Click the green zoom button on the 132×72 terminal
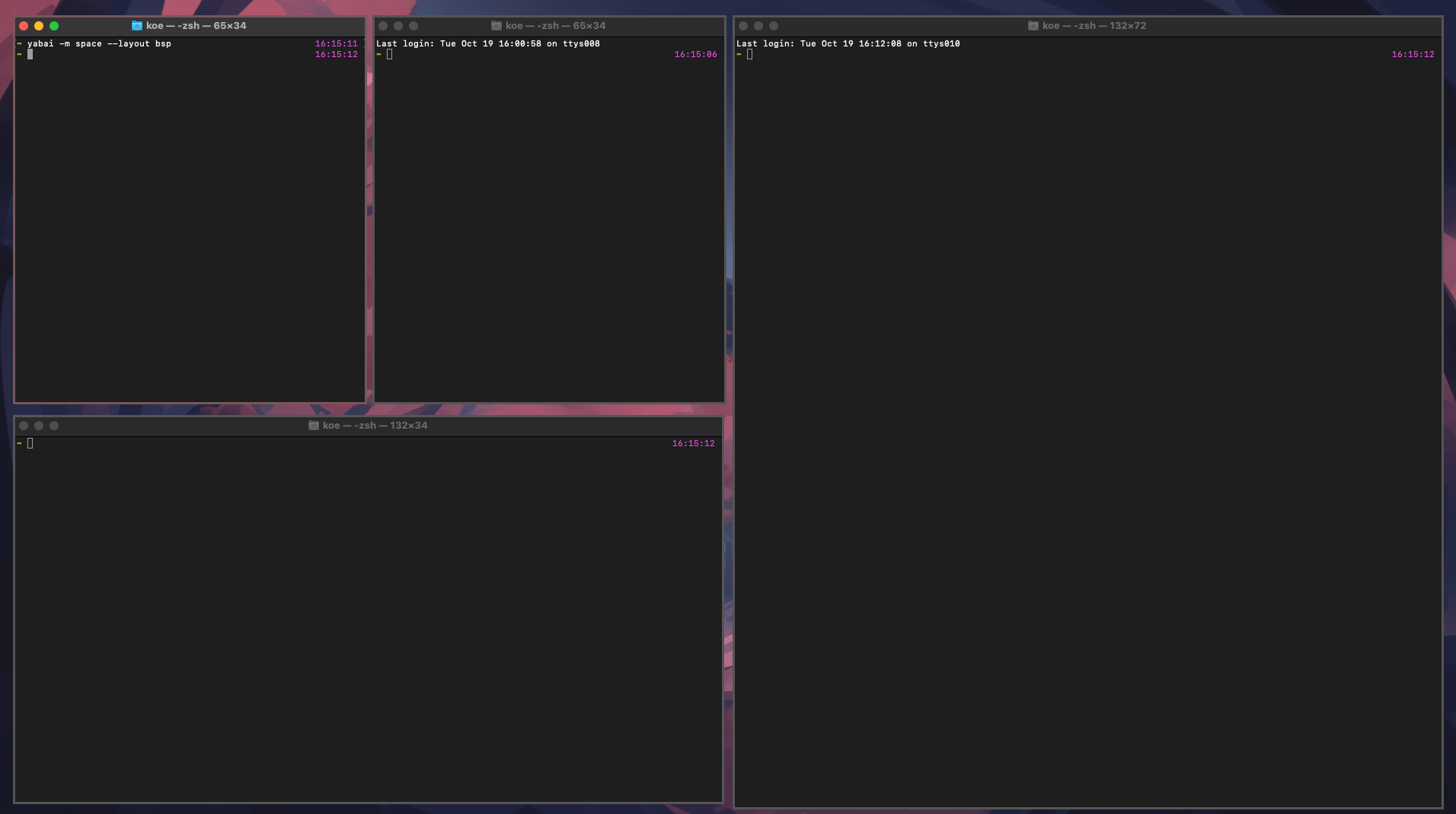 tap(775, 25)
